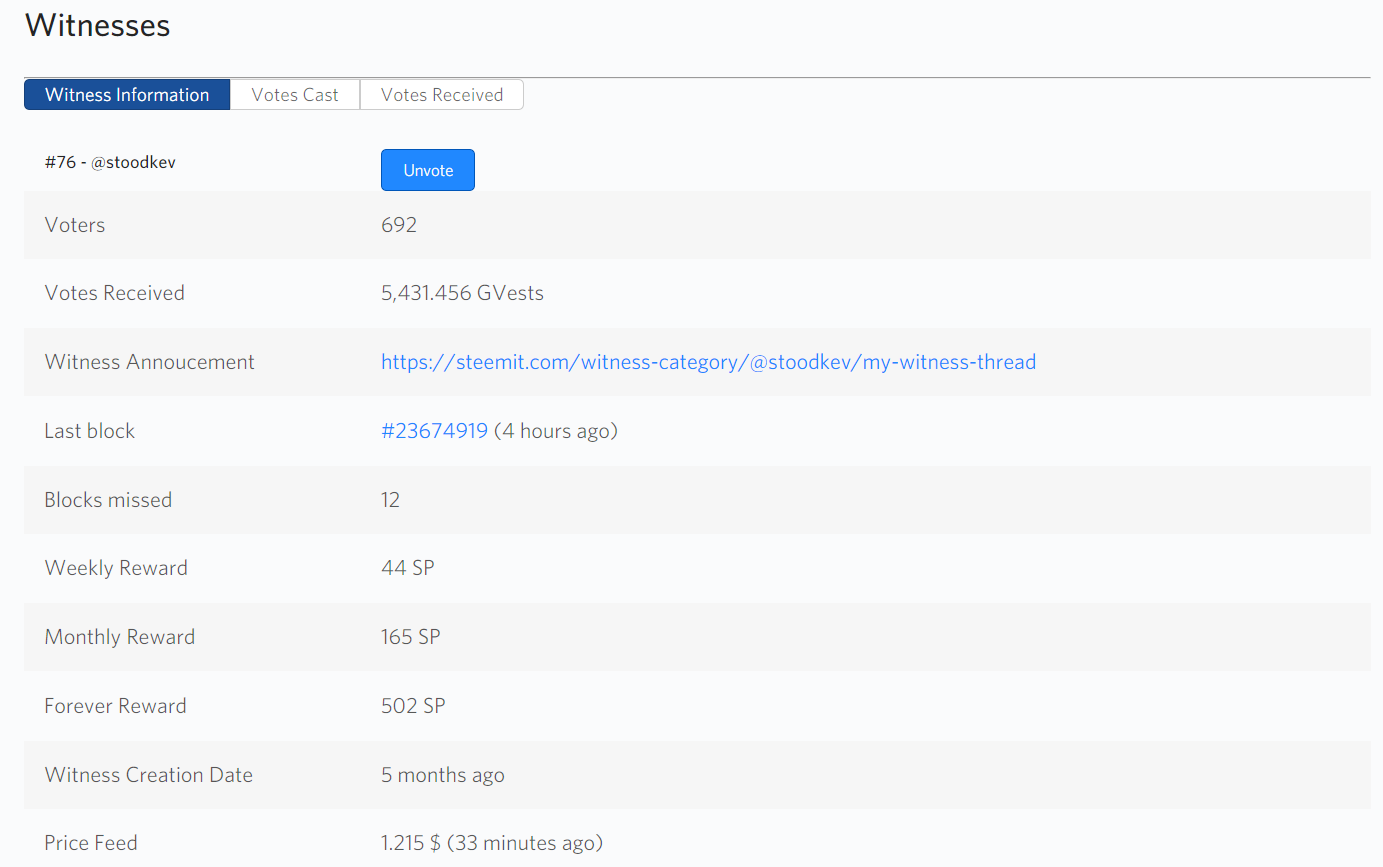This screenshot has width=1383, height=867.
Task: Click the 'Witness Annoucement' label
Action: pyautogui.click(x=150, y=362)
